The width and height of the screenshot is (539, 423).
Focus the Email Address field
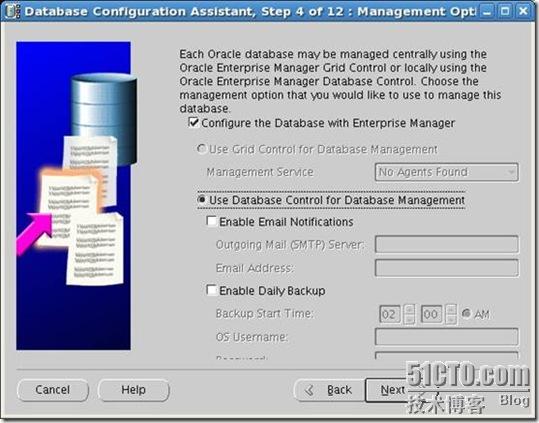point(447,268)
